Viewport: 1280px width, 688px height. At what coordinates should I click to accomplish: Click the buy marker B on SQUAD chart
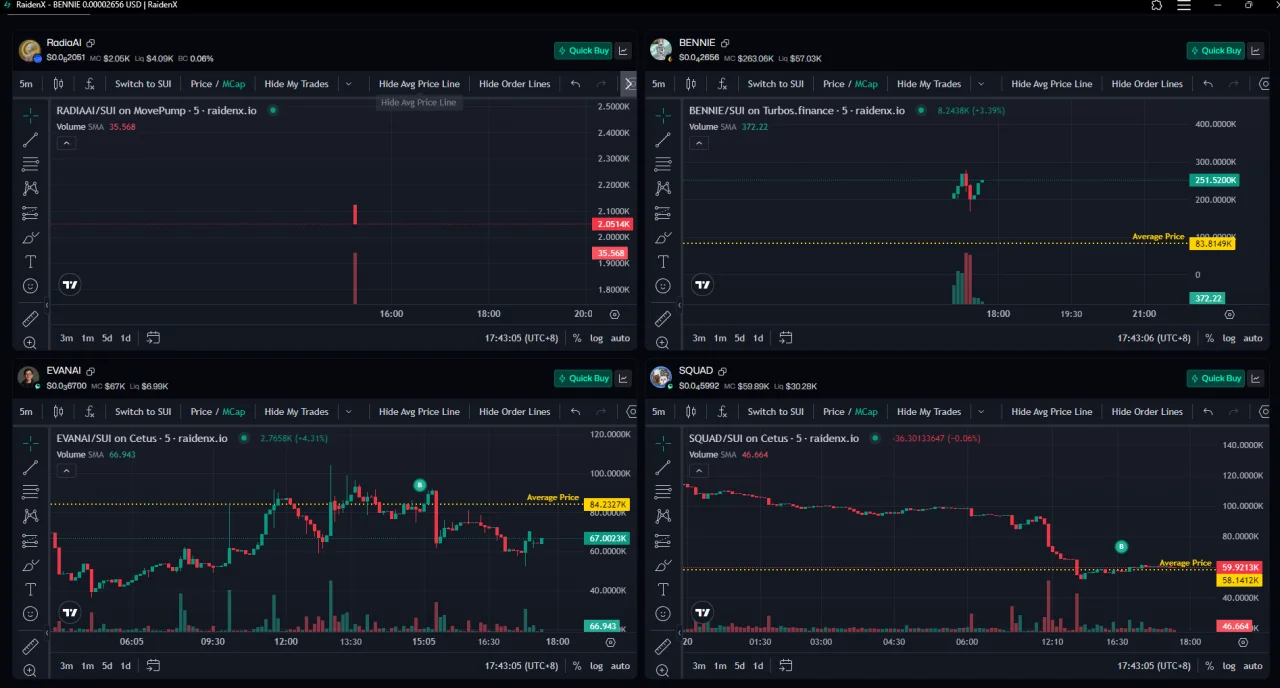pos(1121,547)
